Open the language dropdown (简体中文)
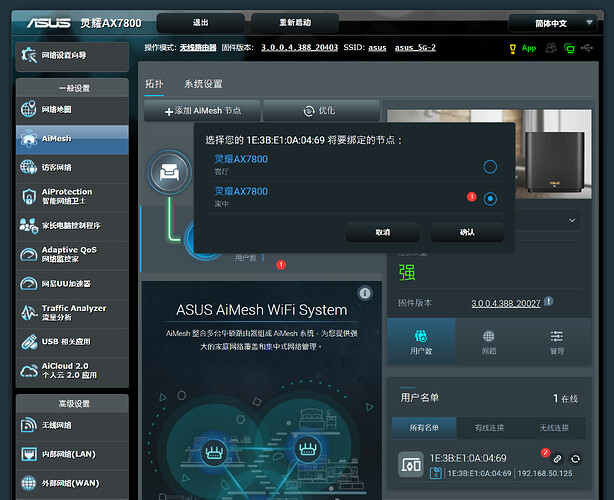 pos(553,23)
